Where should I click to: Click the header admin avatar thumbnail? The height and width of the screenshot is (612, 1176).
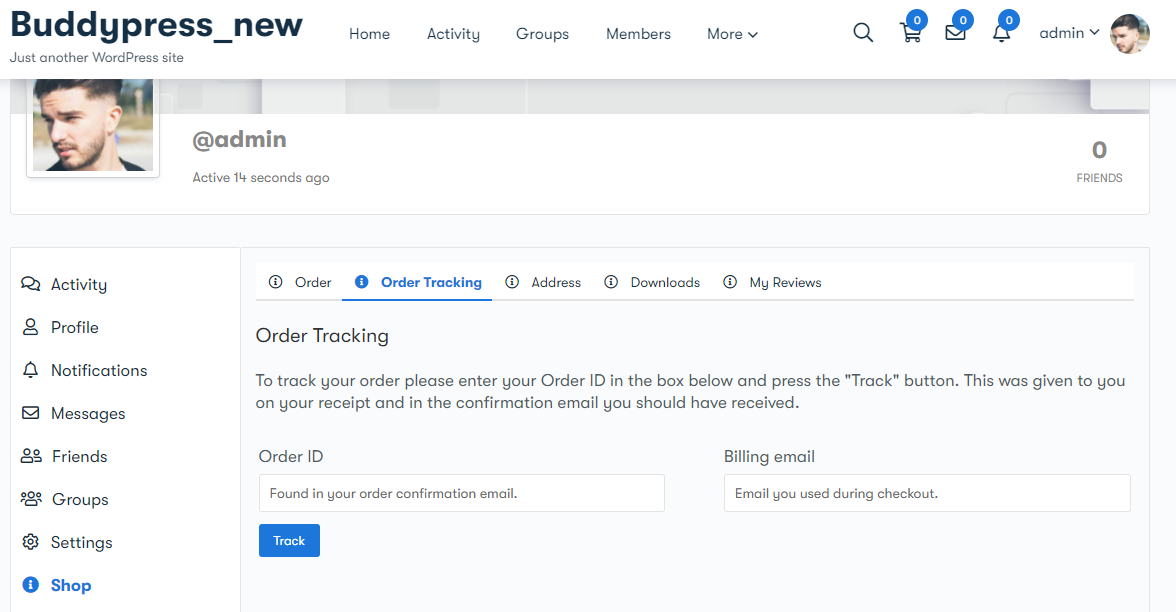(1130, 34)
